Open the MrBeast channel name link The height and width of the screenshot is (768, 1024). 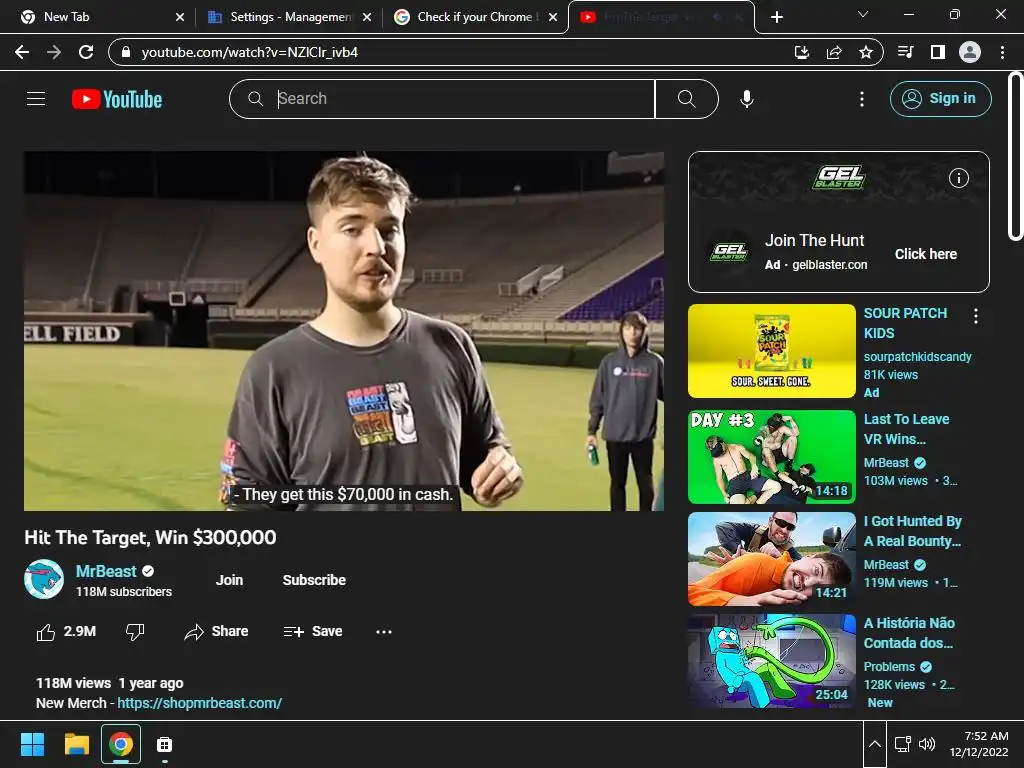106,571
